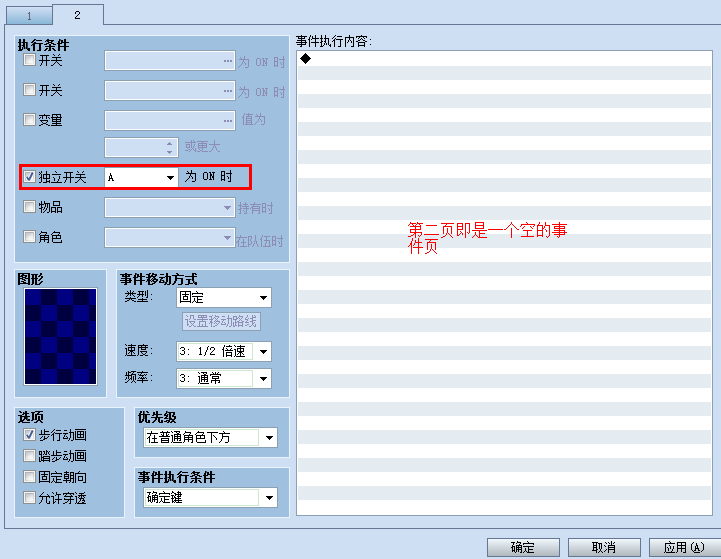Viewport: 721px width, 559px height.
Task: Uncheck the 独立开关 condition checkbox
Action: coord(29,177)
